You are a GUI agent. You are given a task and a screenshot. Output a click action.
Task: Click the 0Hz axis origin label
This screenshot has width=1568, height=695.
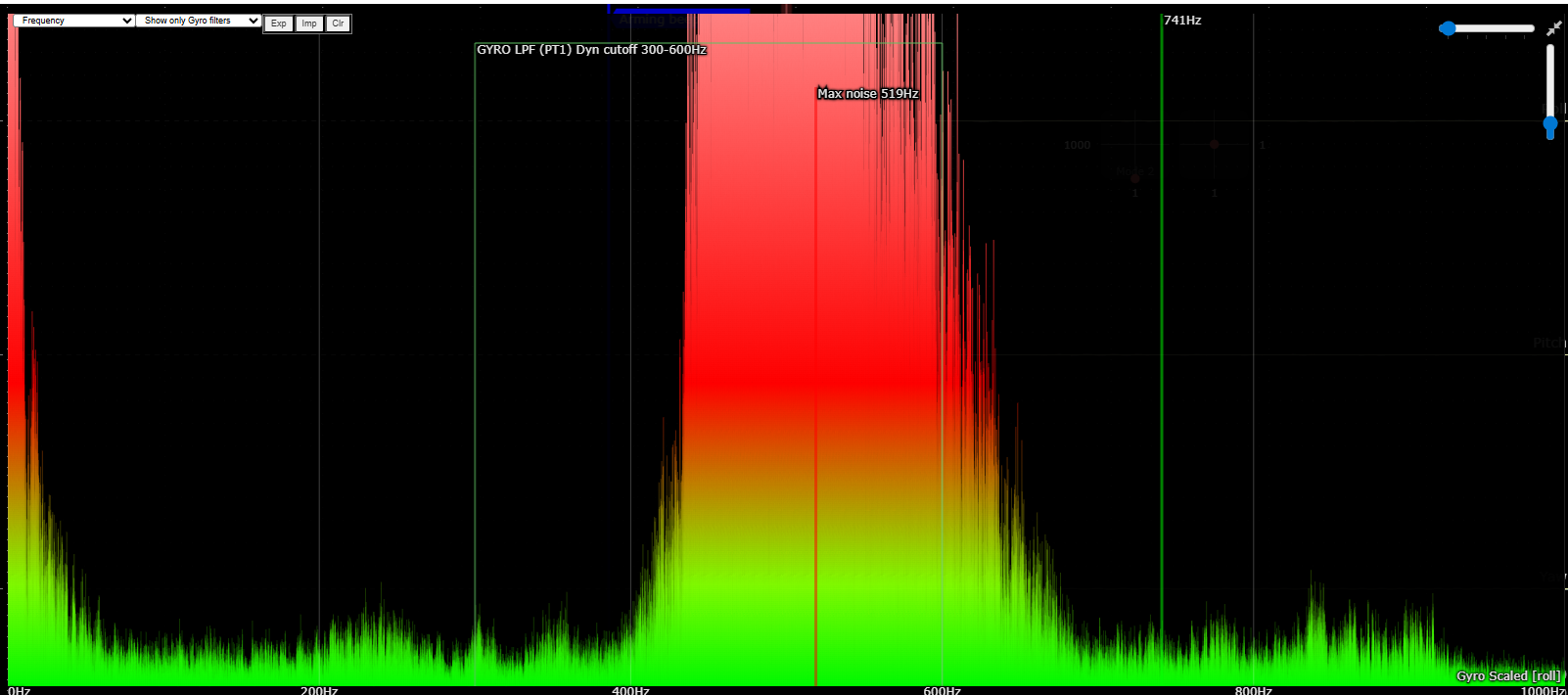click(19, 690)
